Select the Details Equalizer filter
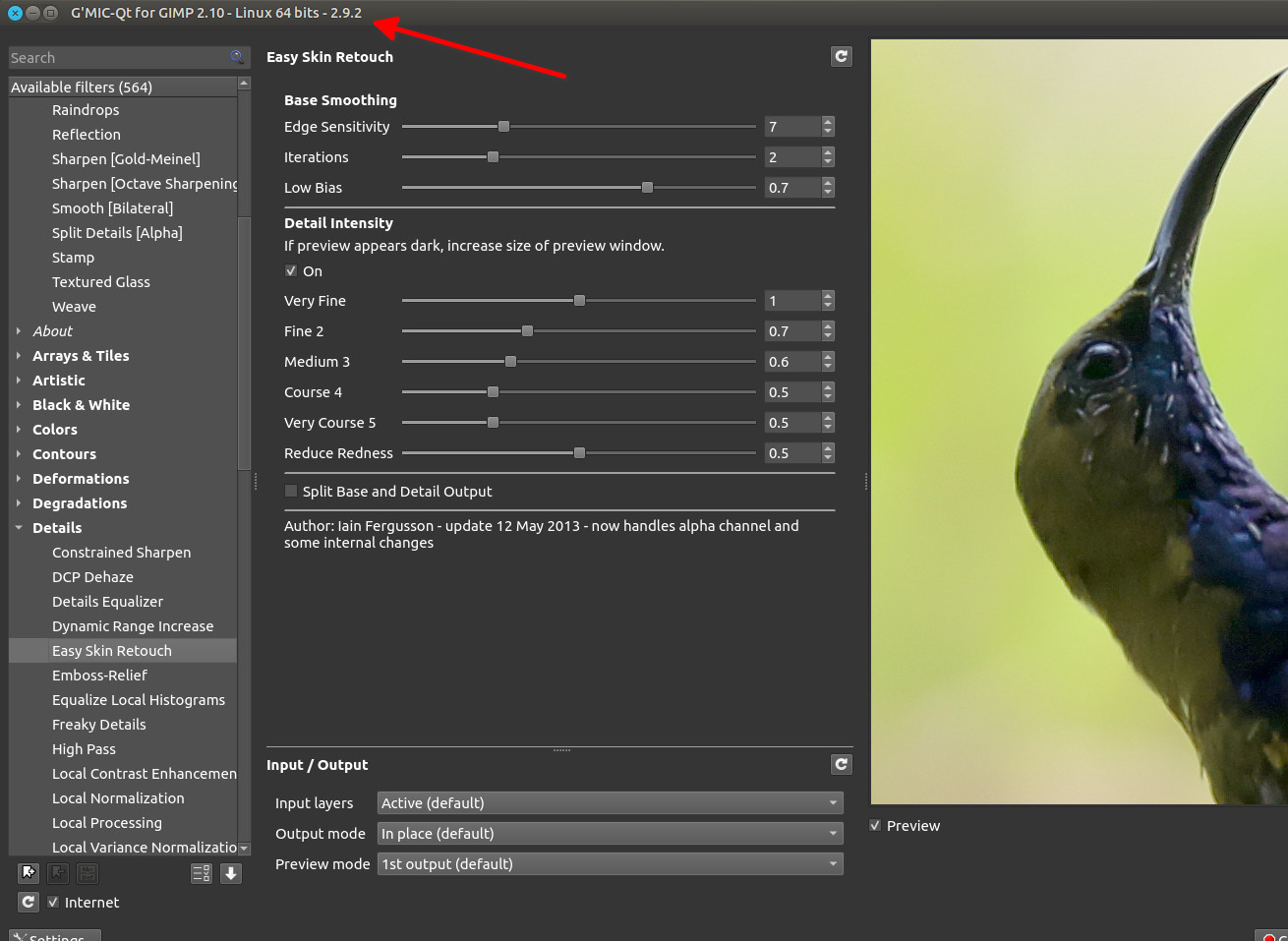 click(107, 602)
